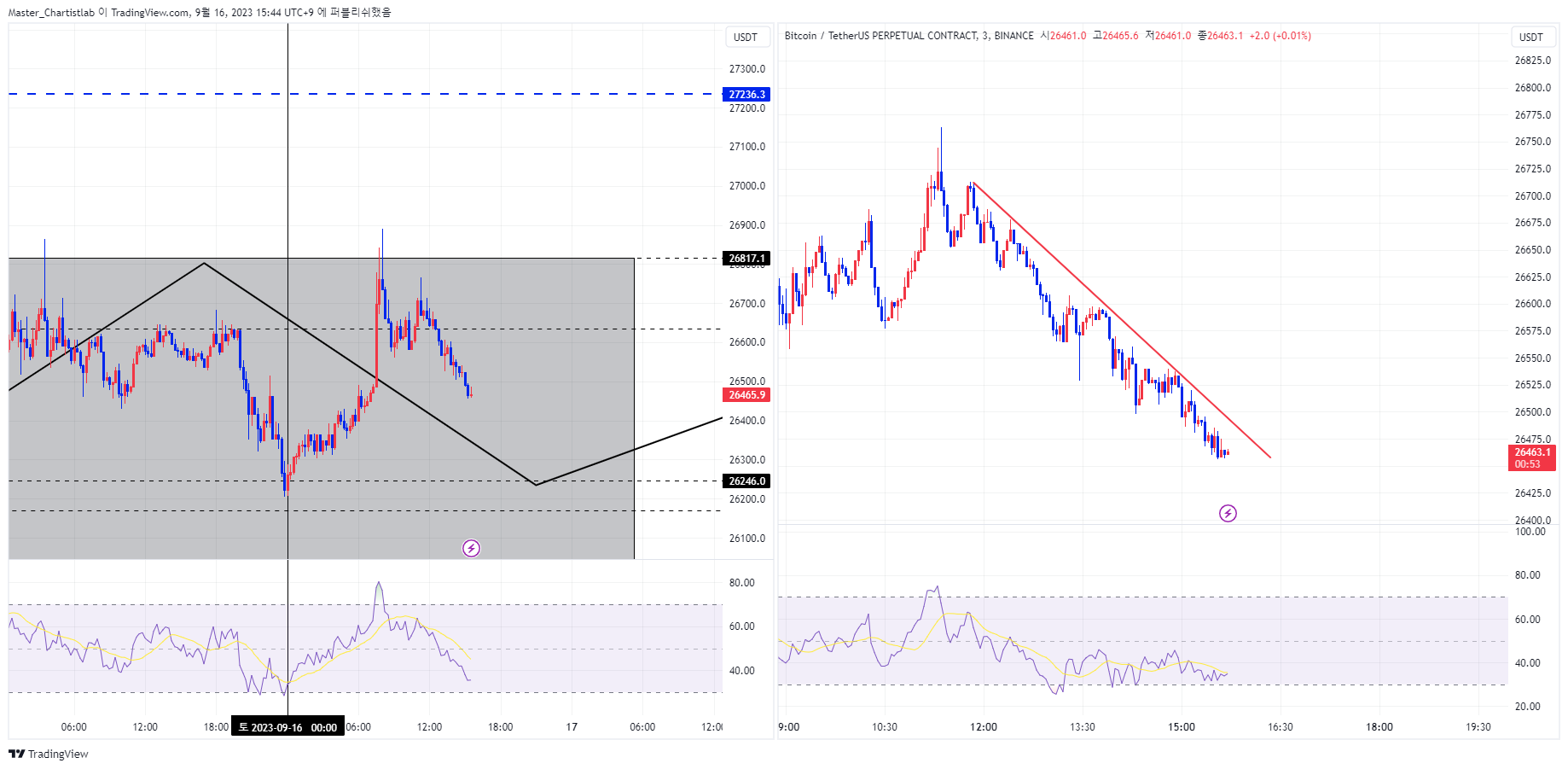Click the black 26817.1 price label
The width and height of the screenshot is (1568, 769).
coord(746,258)
